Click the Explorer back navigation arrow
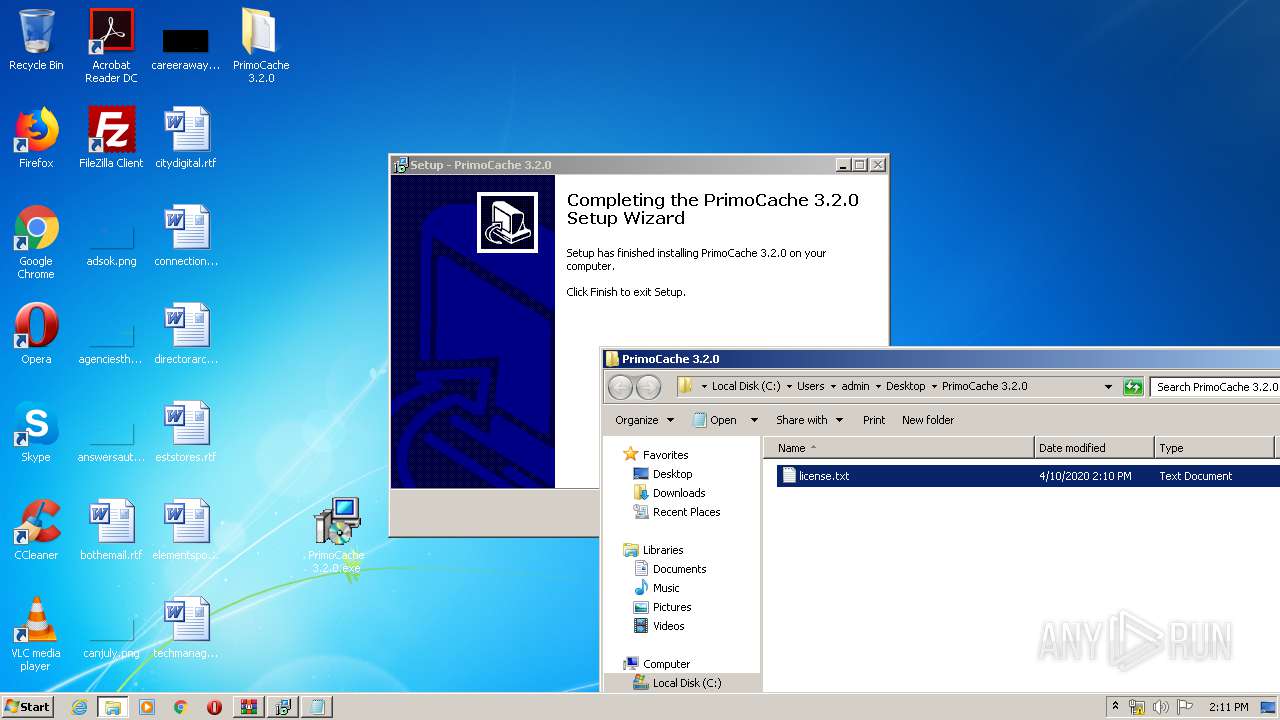1280x720 pixels. [620, 387]
